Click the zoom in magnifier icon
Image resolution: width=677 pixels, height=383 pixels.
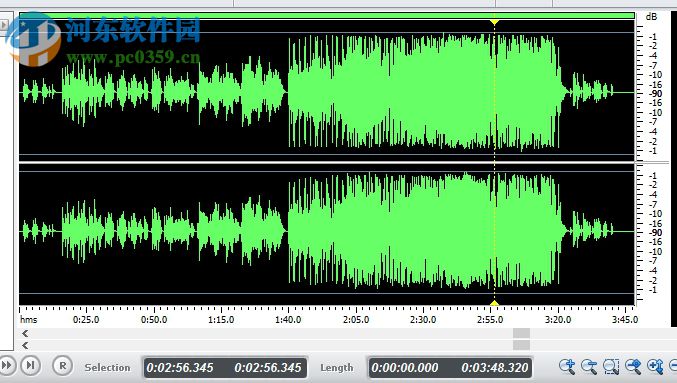(566, 367)
